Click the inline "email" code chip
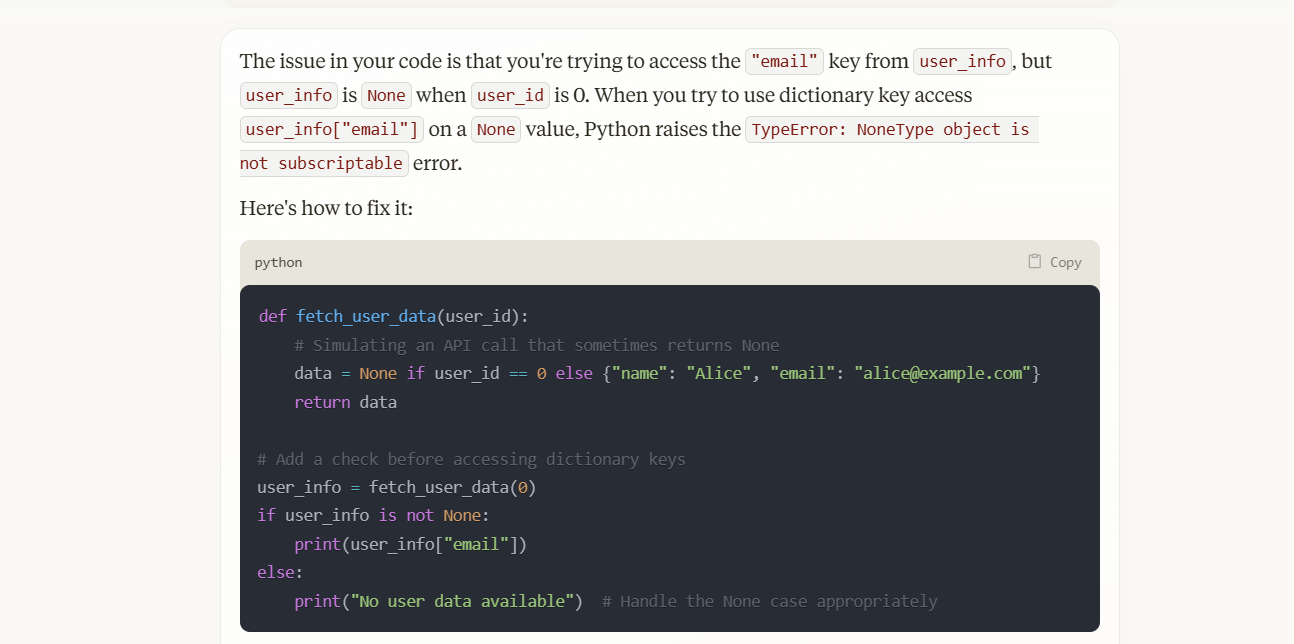Viewport: 1294px width, 644px height. click(784, 61)
